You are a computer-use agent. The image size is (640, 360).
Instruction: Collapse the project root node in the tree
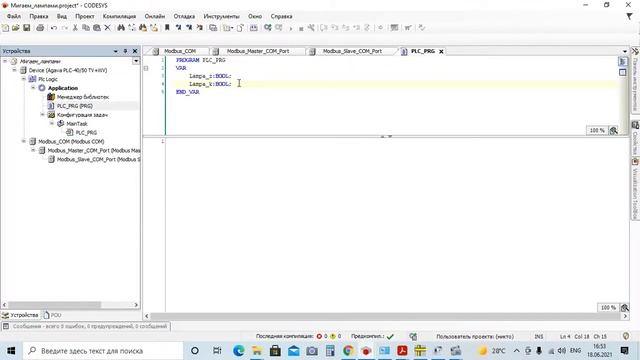(5, 61)
